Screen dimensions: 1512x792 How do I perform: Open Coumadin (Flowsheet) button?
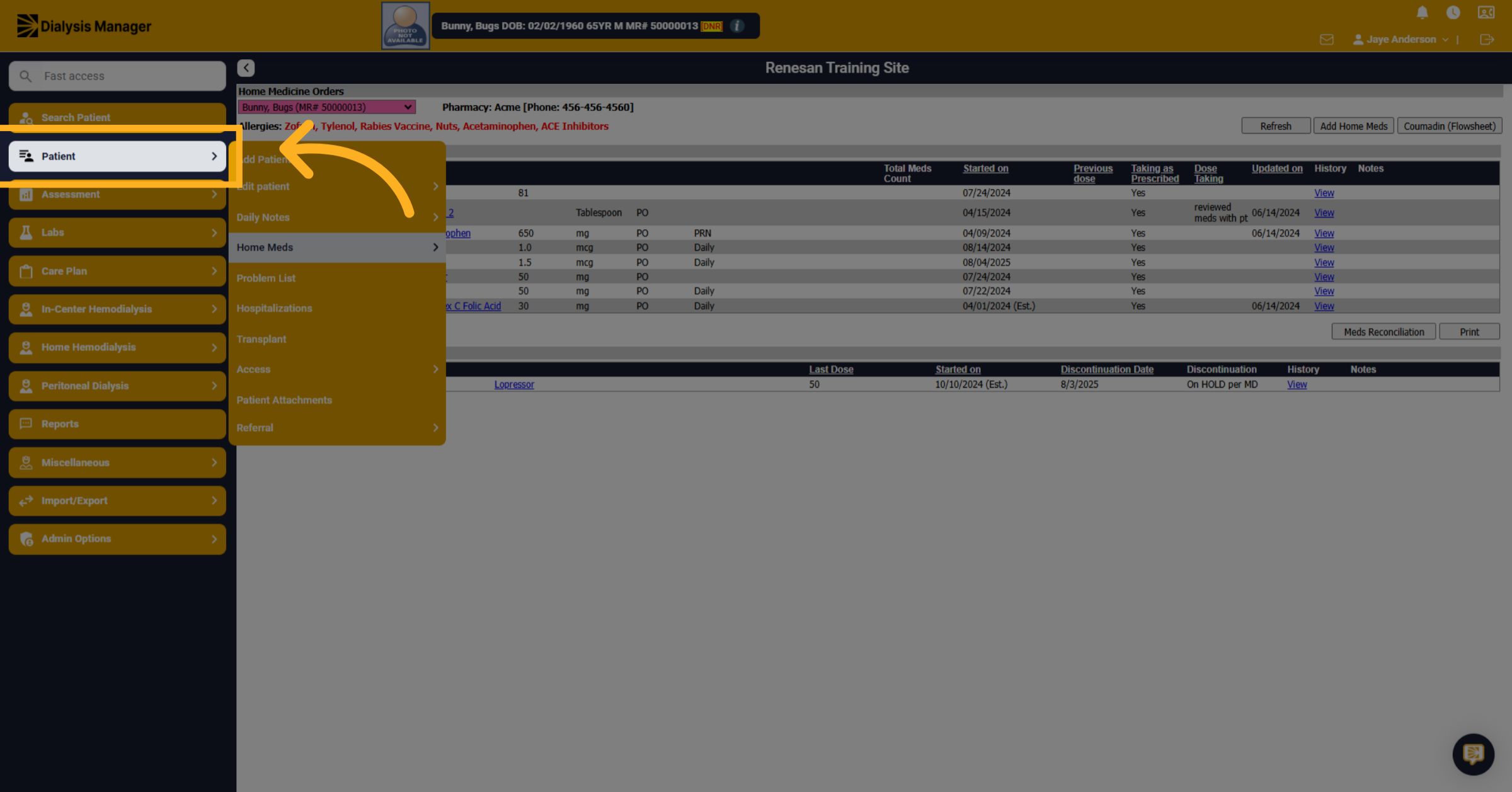click(1450, 126)
